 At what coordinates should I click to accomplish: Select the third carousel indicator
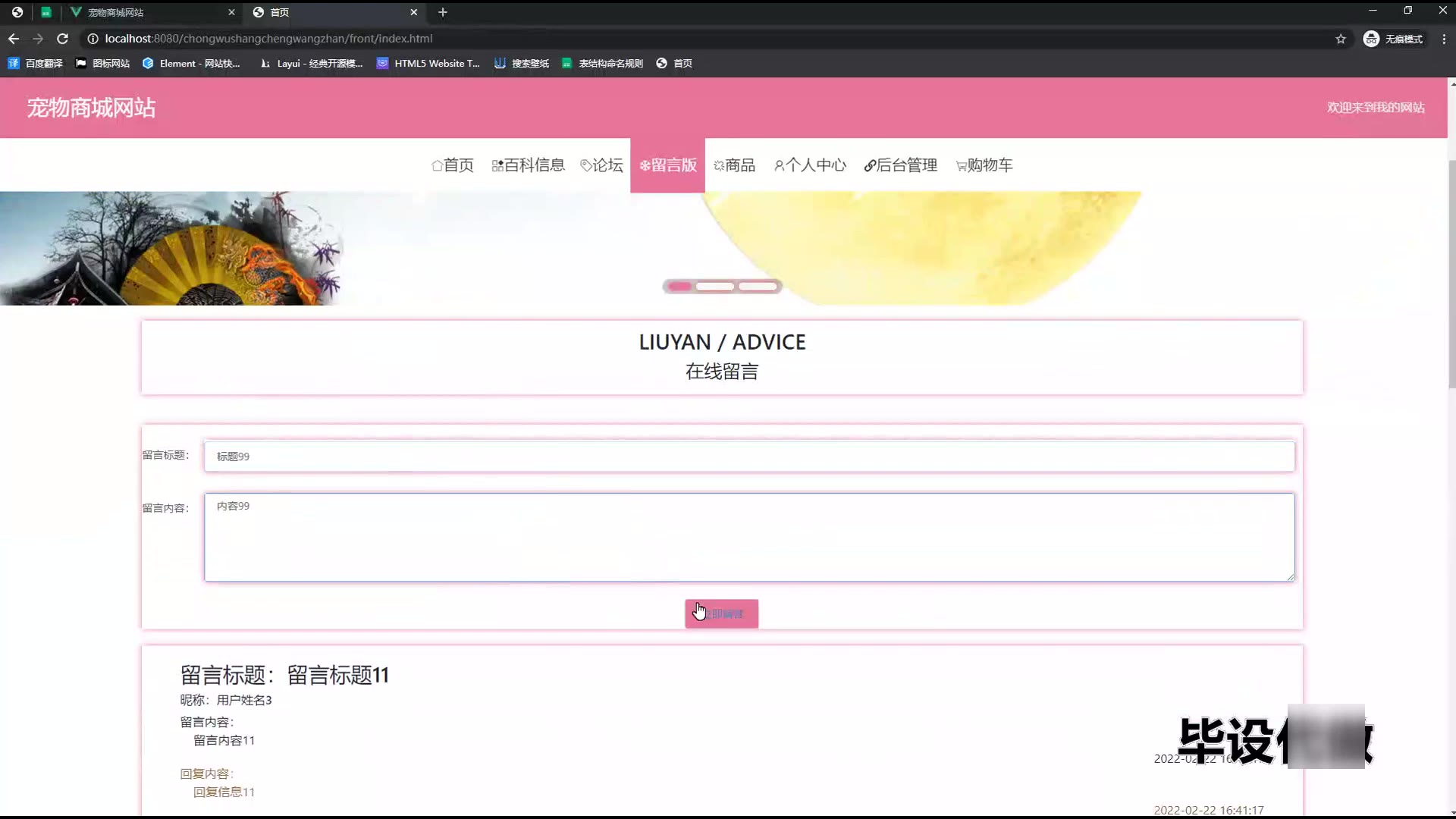758,287
